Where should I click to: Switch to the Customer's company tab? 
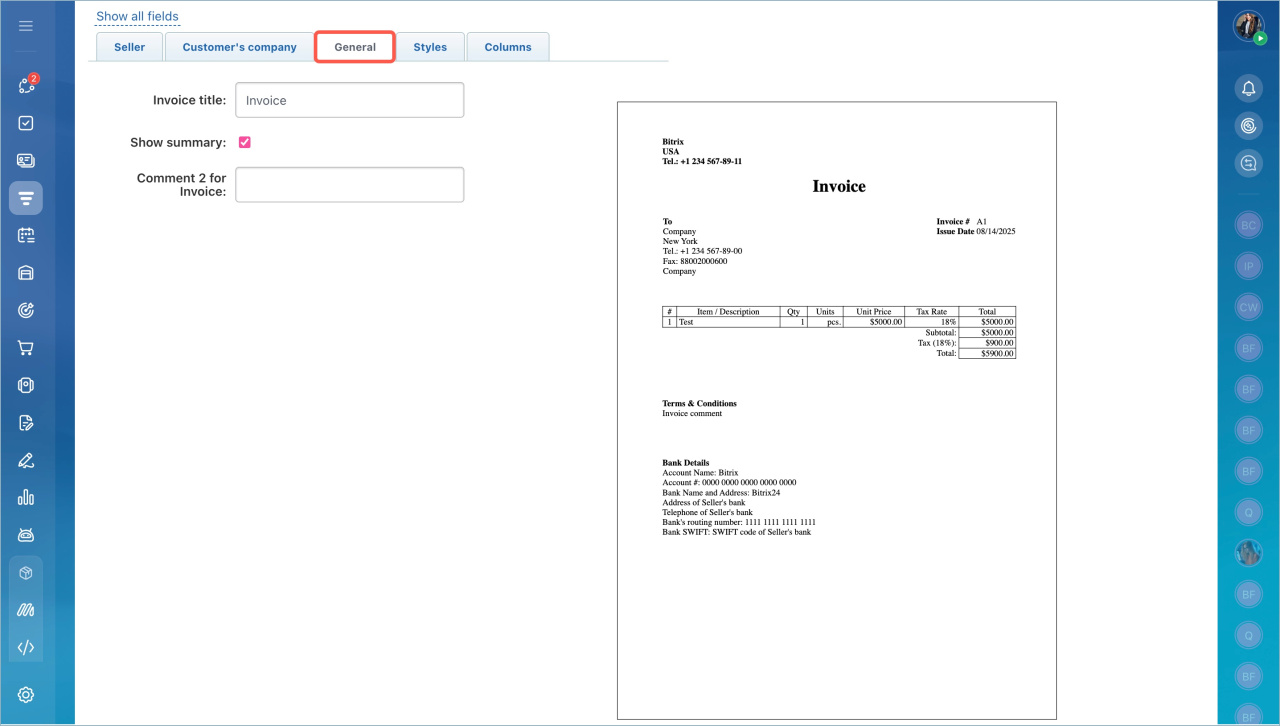pyautogui.click(x=239, y=47)
